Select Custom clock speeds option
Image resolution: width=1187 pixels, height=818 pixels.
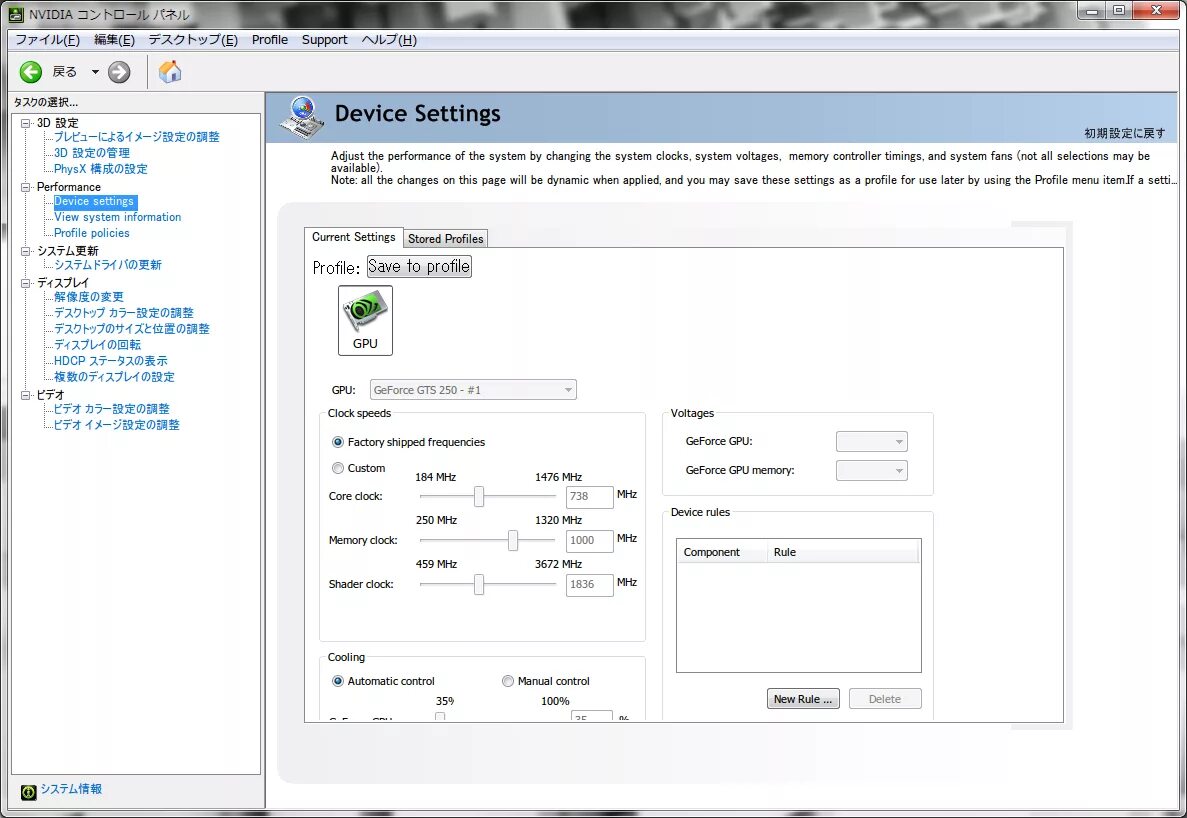pos(338,468)
